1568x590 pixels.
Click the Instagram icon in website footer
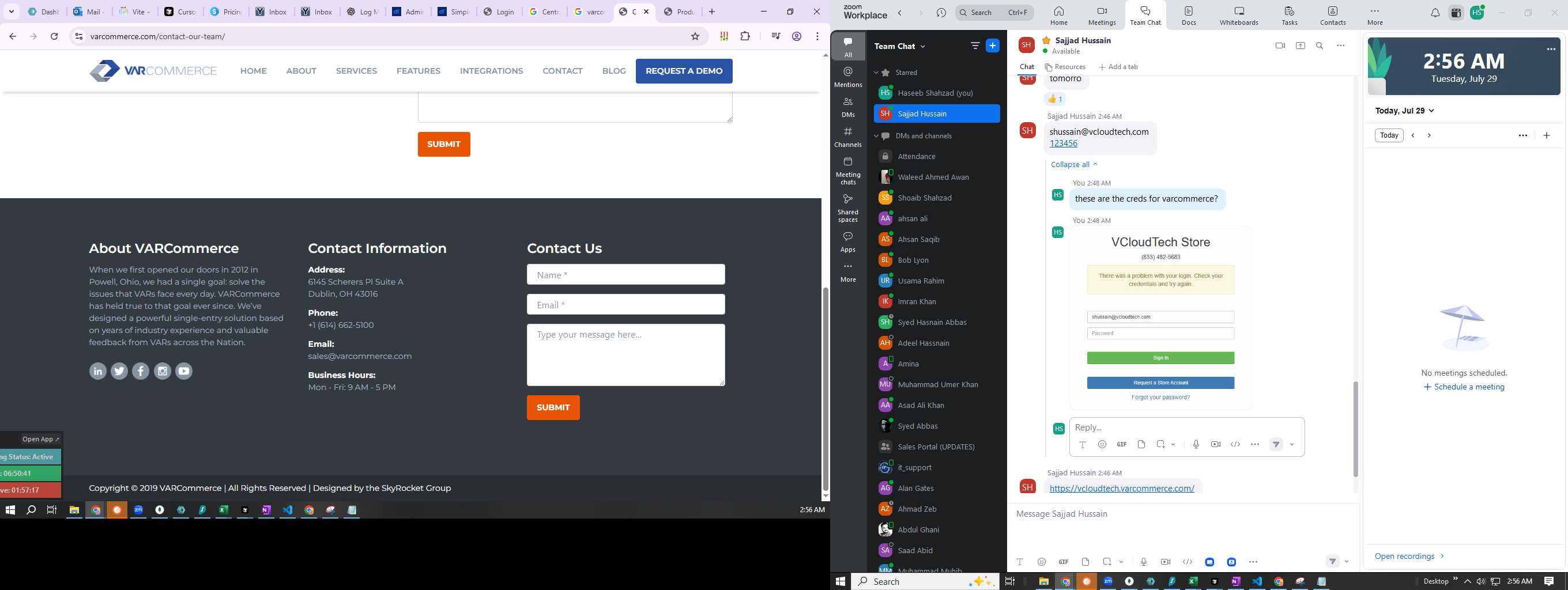pos(162,371)
